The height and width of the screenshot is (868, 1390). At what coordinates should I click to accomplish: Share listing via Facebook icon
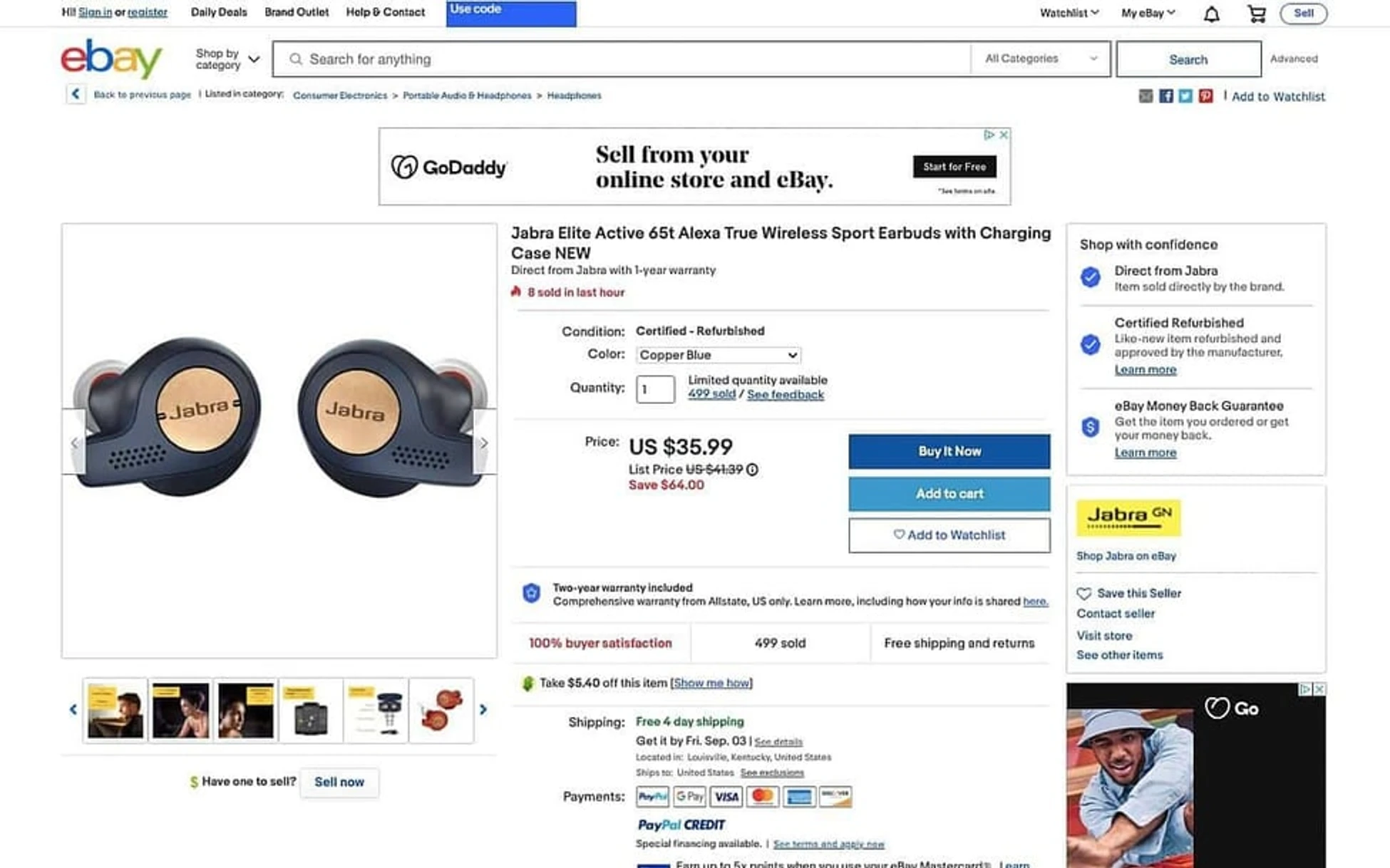pyautogui.click(x=1165, y=96)
